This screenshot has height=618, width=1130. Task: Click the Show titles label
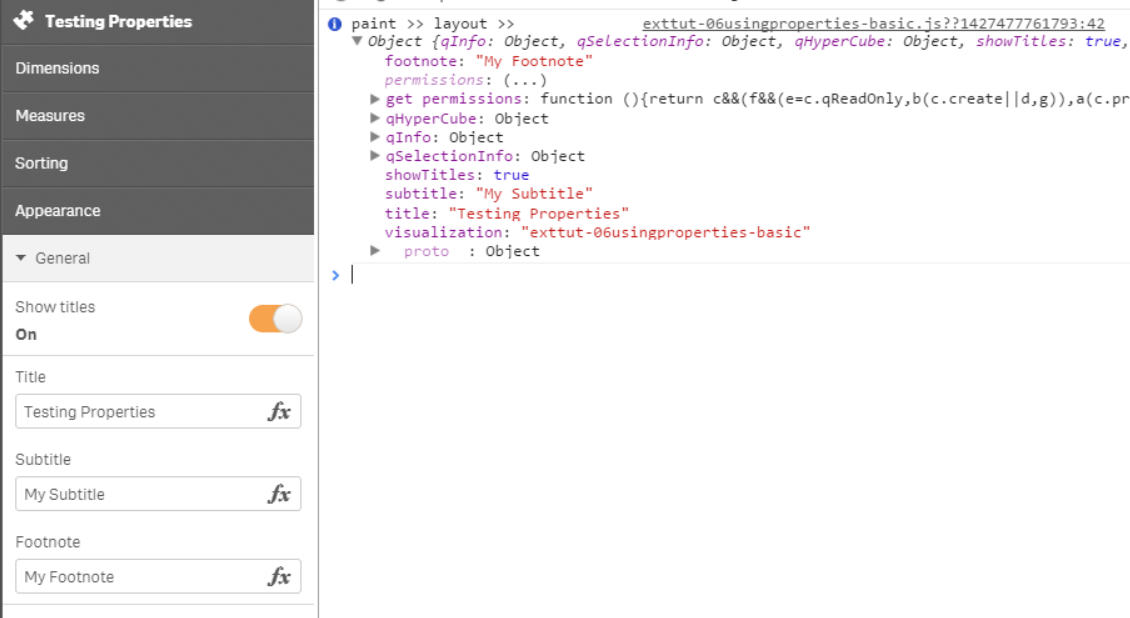(55, 307)
